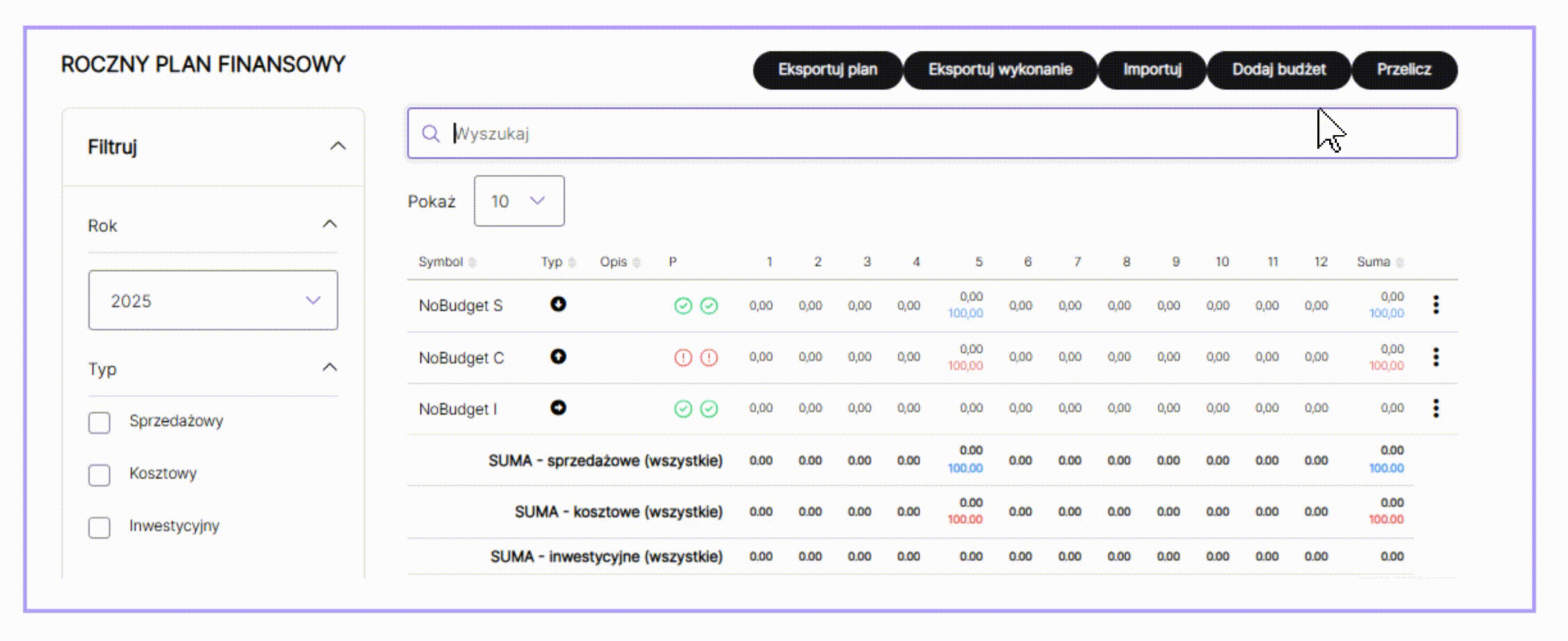Check the Kosztowy filter checkbox

pos(100,475)
